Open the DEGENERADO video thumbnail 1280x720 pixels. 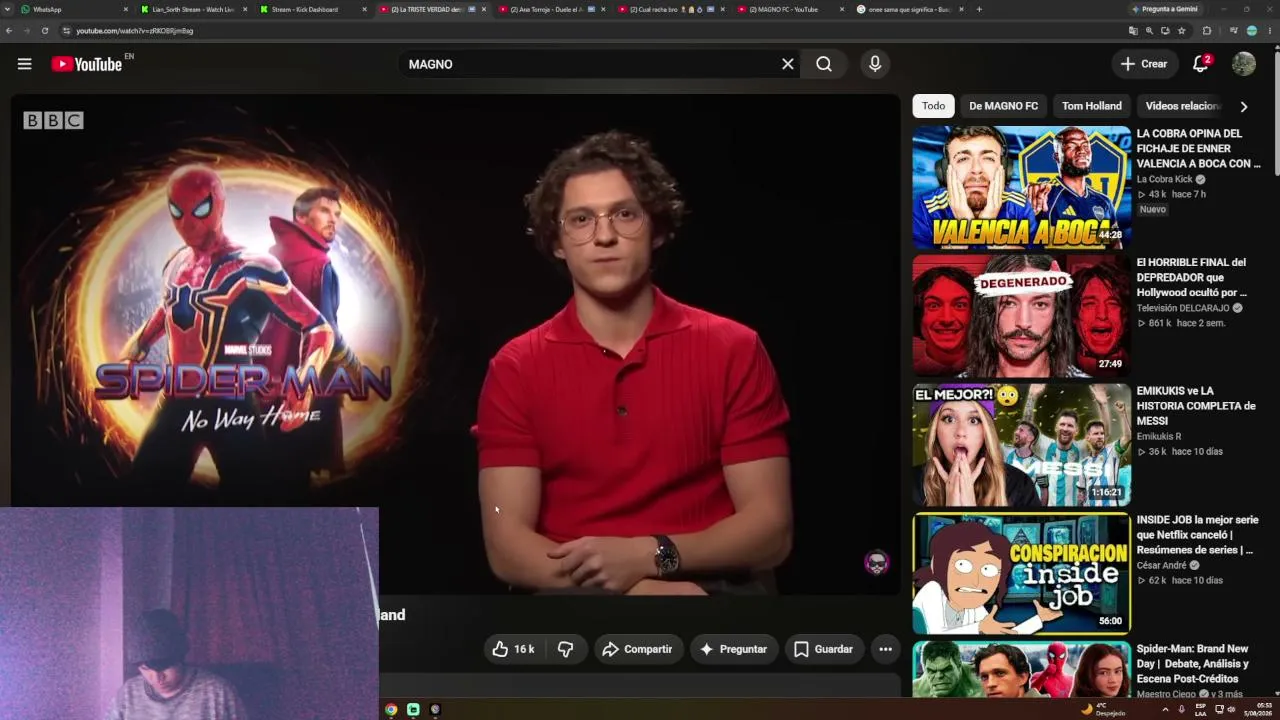point(1021,316)
